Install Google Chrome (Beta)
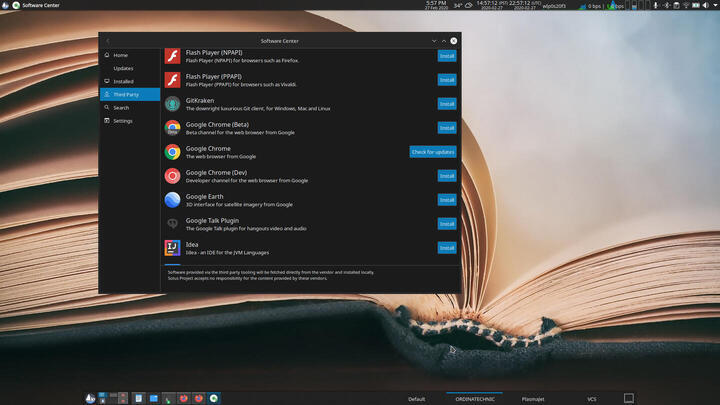The height and width of the screenshot is (405, 720). [447, 128]
